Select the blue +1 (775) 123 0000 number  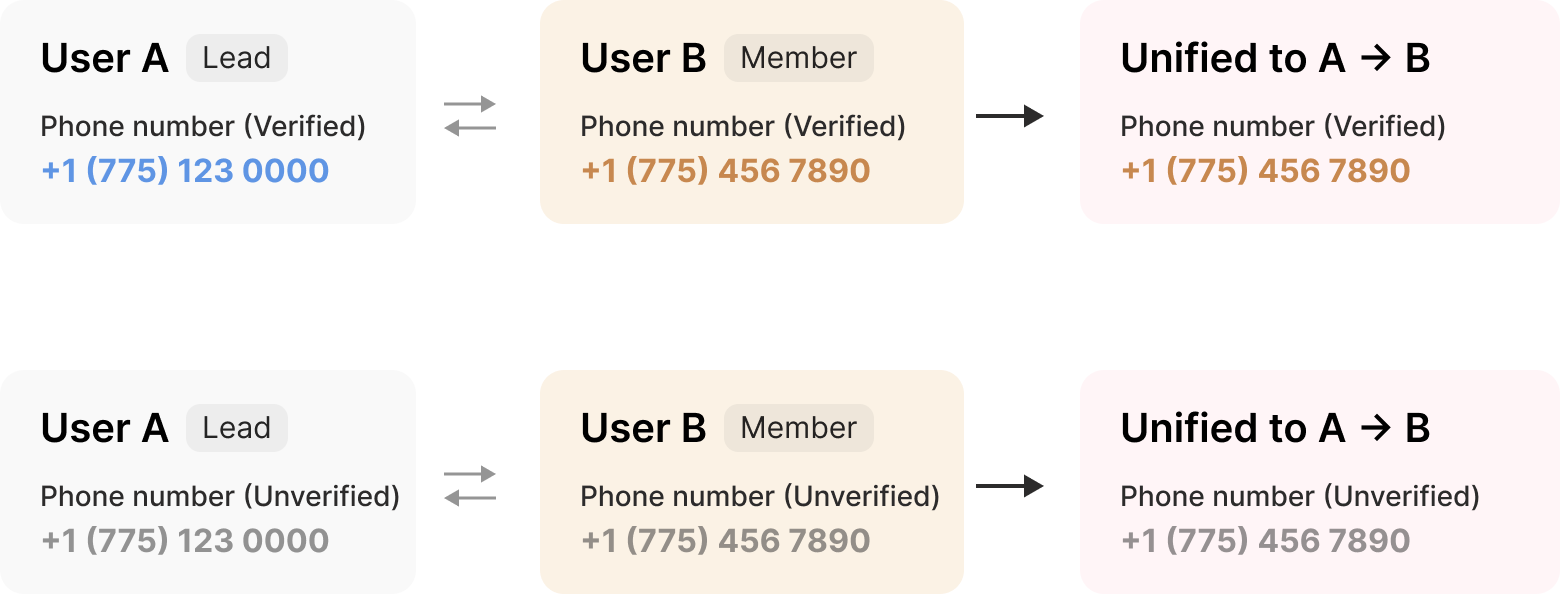[x=185, y=171]
